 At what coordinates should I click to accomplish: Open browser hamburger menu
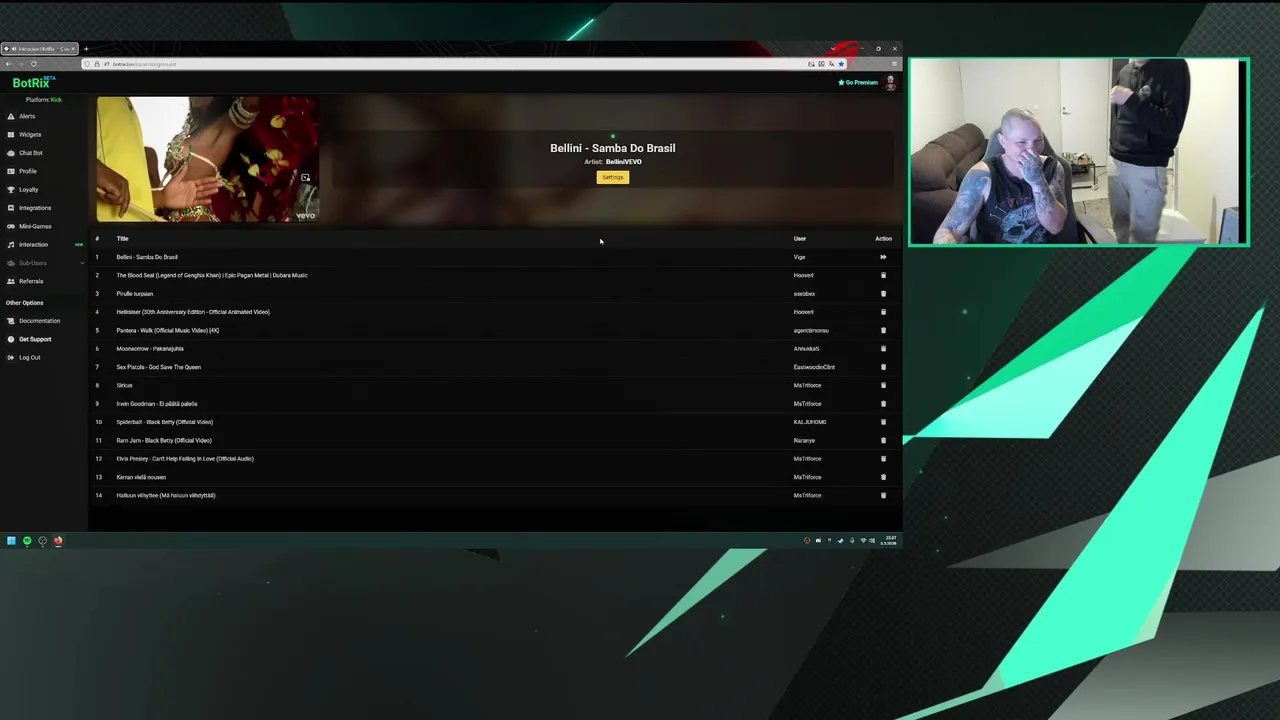894,64
